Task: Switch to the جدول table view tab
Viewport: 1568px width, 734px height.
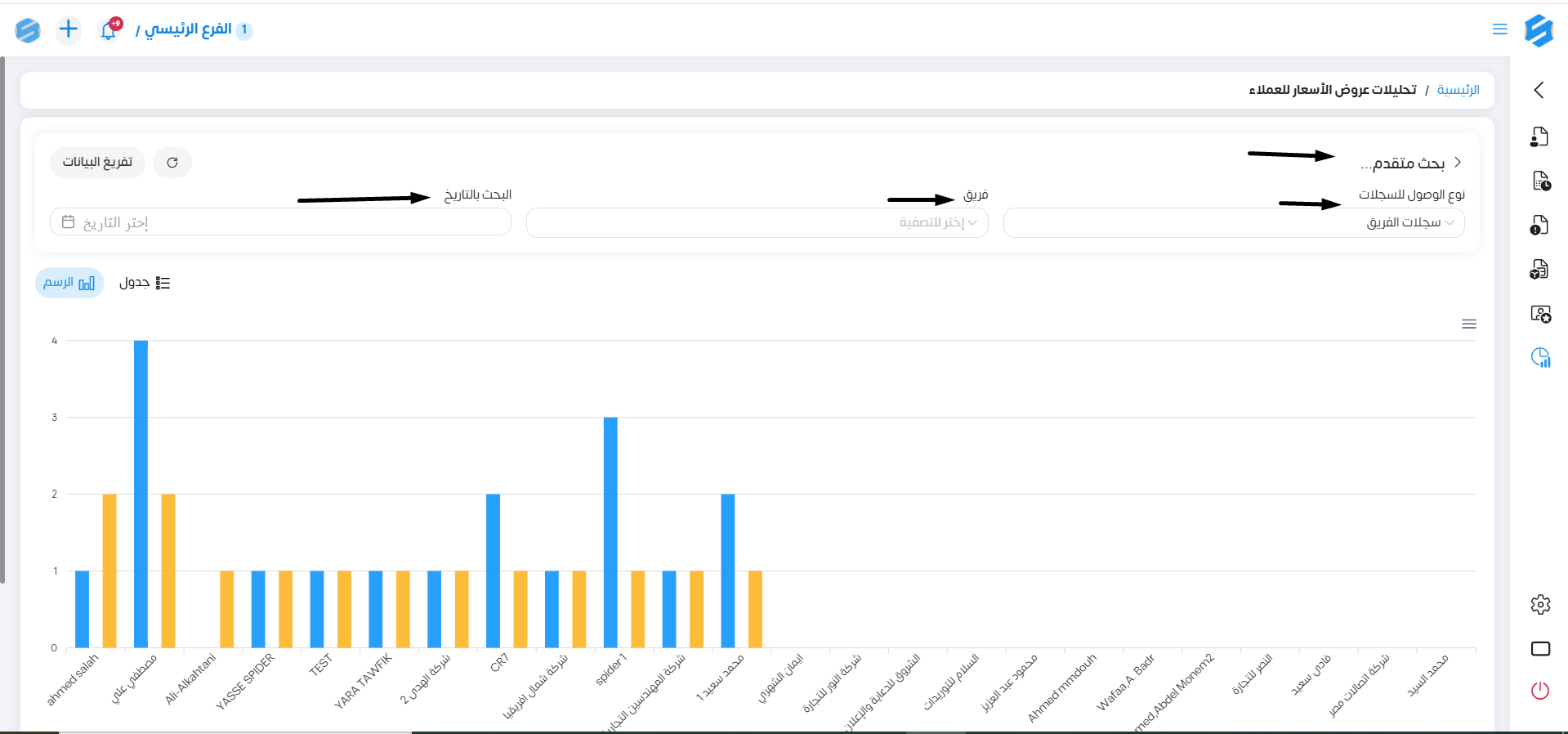Action: click(x=145, y=283)
